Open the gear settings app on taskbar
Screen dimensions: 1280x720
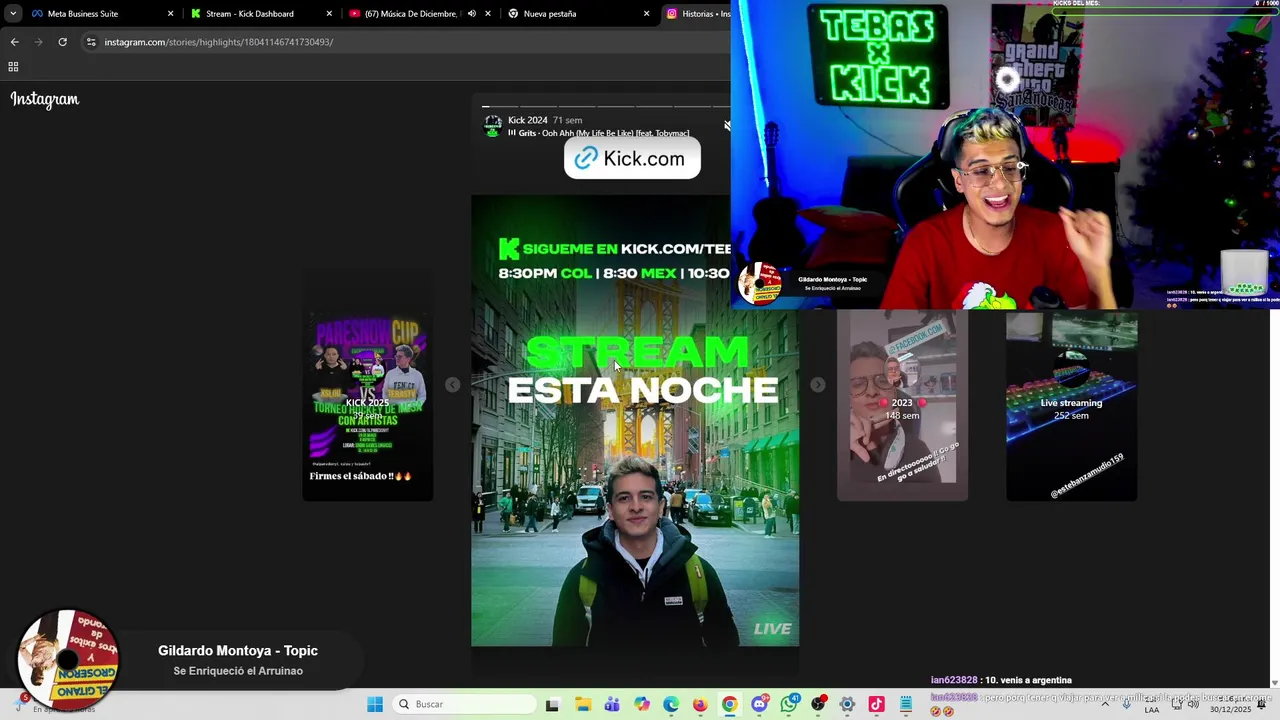(847, 704)
